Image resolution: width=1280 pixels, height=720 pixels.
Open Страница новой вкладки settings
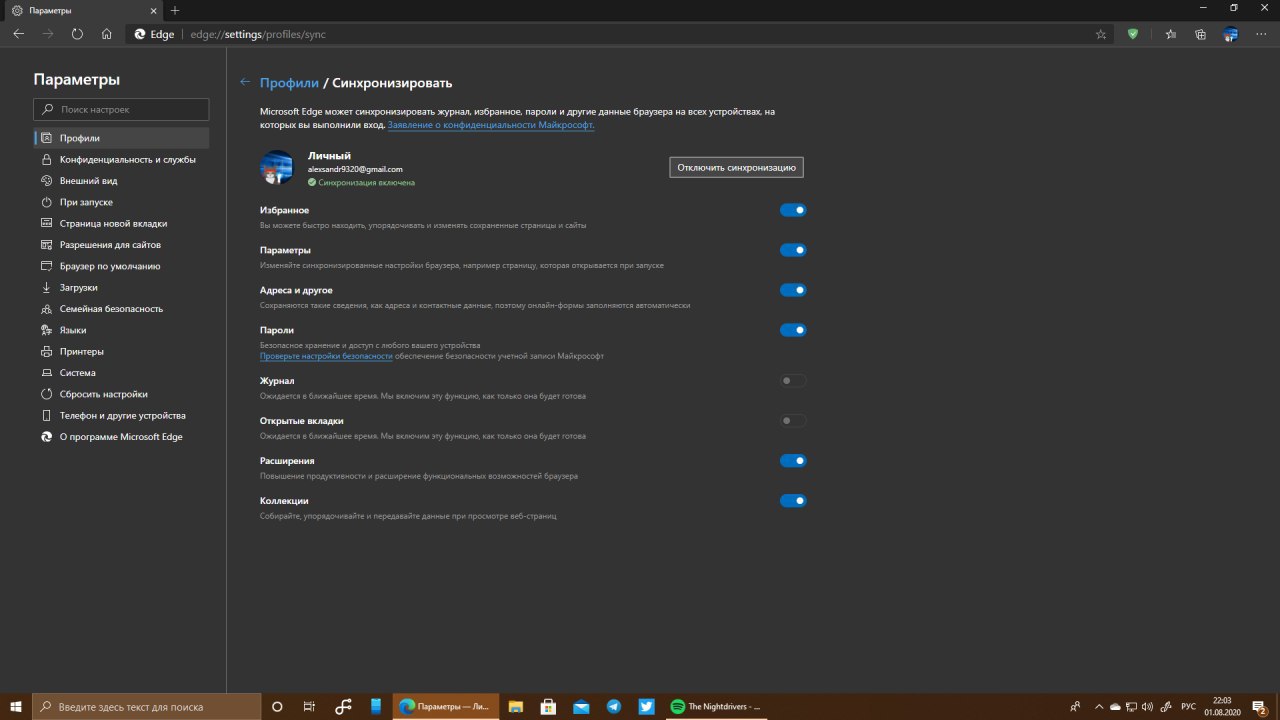pos(121,223)
